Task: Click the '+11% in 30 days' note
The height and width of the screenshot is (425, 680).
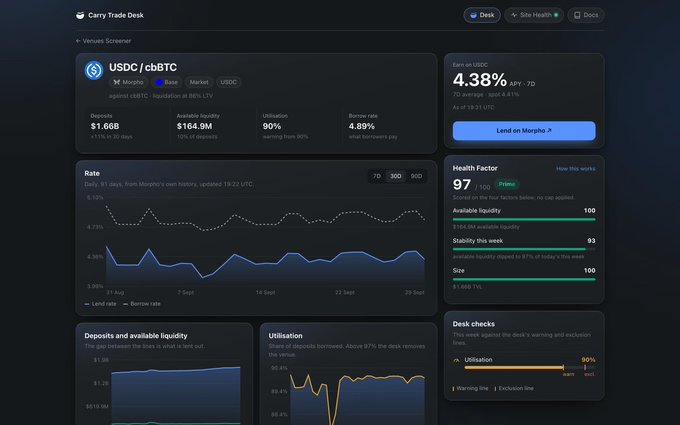Action: [x=111, y=137]
